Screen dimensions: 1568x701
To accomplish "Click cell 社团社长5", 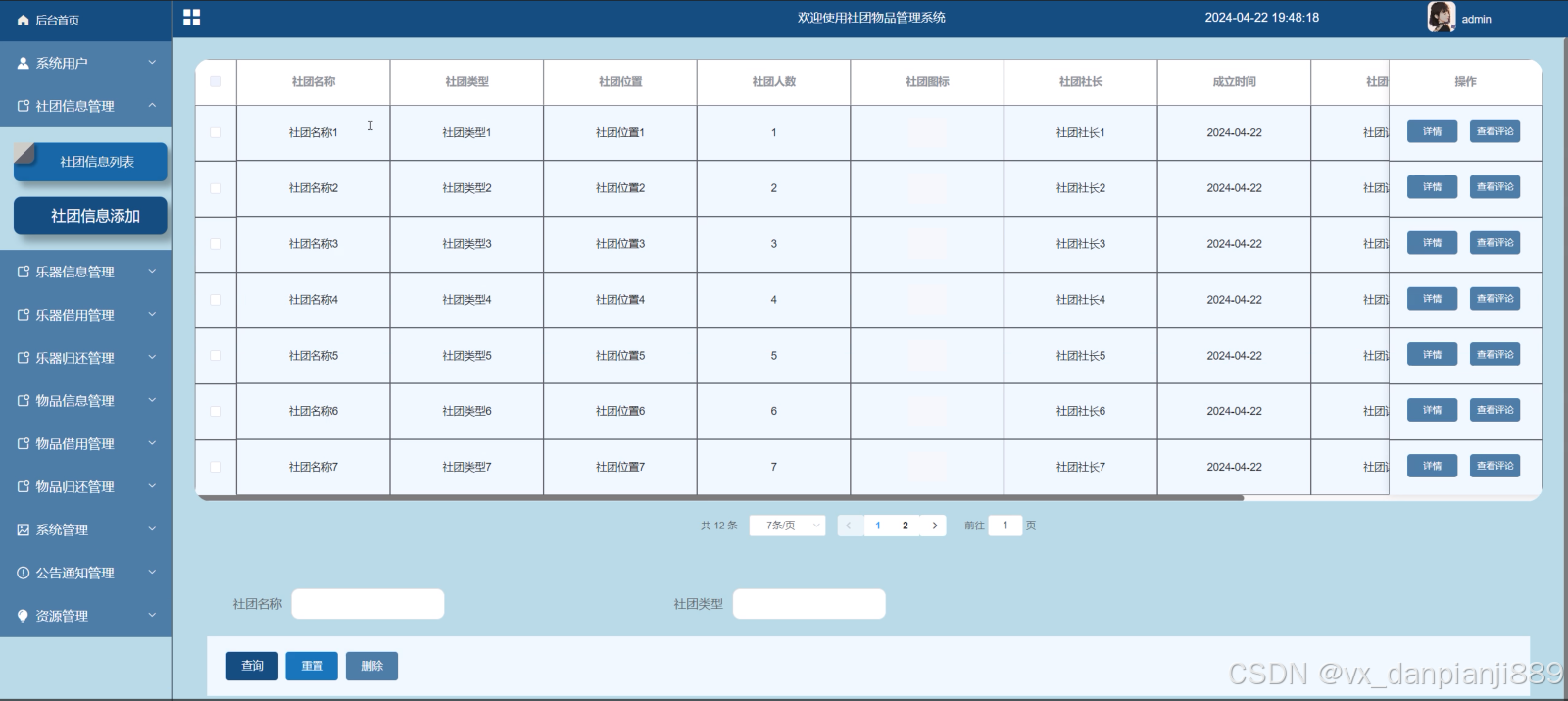I will 1081,356.
